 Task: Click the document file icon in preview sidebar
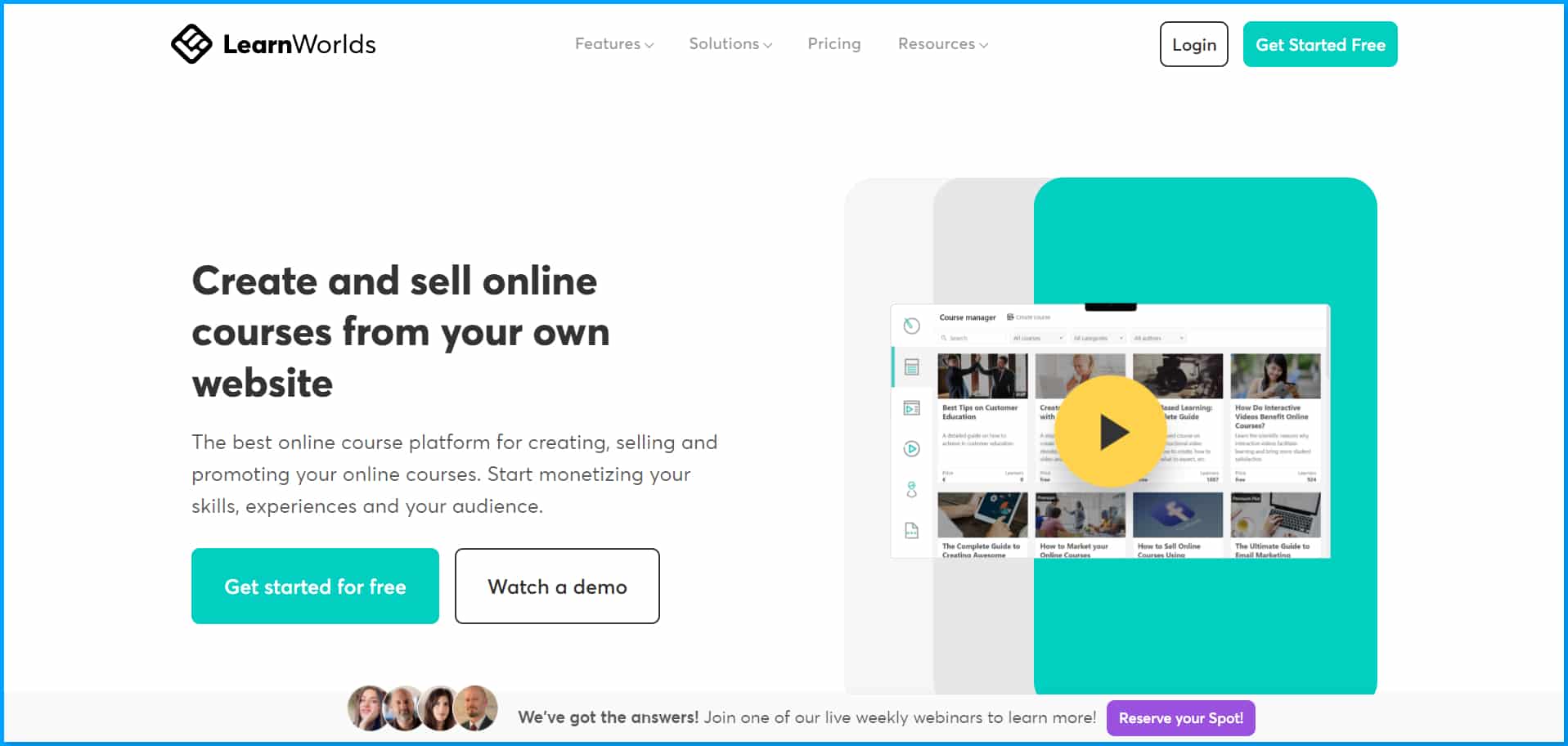pyautogui.click(x=911, y=530)
